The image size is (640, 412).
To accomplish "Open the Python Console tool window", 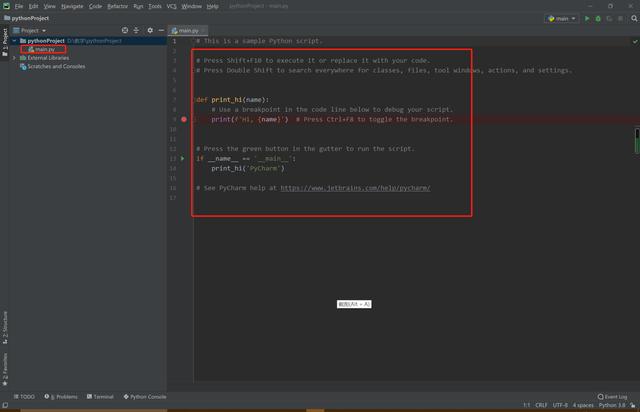I will pos(145,396).
